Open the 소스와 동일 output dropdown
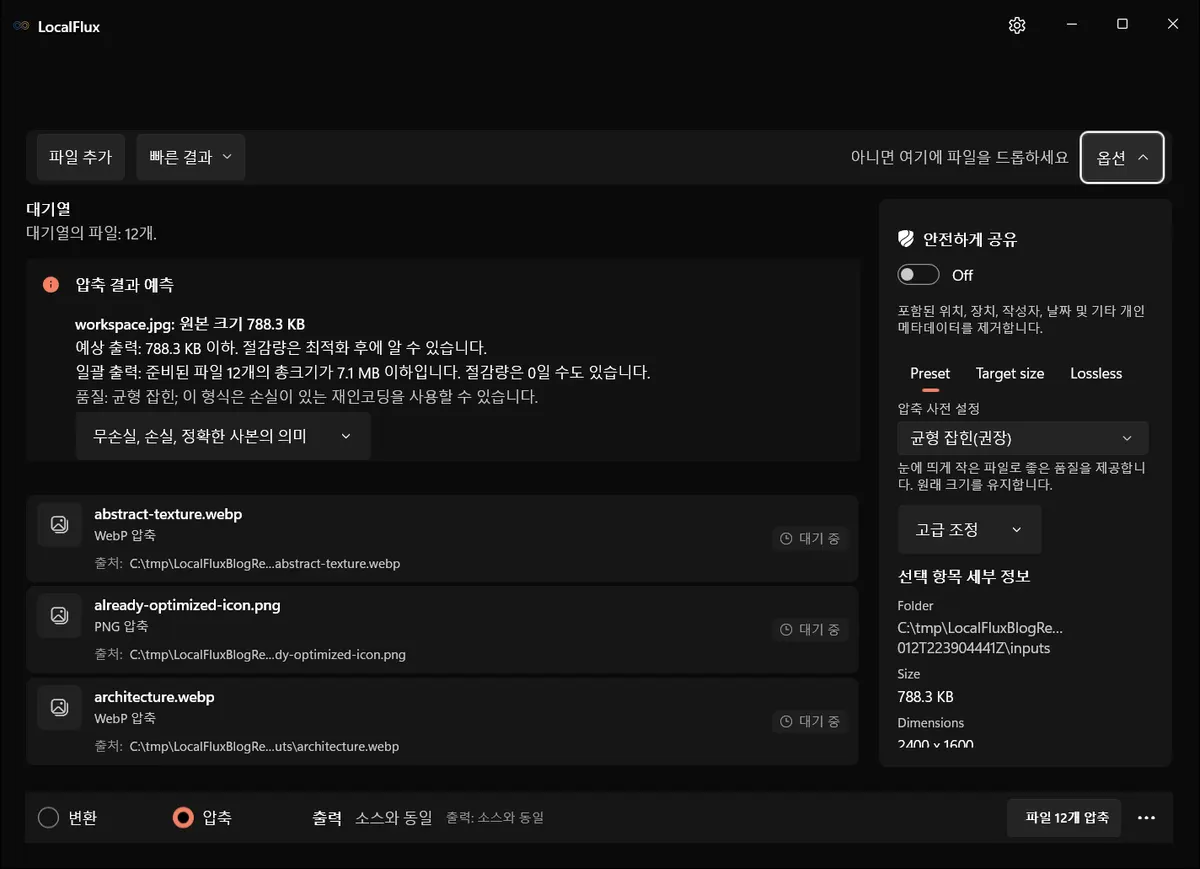Viewport: 1200px width, 869px height. point(394,817)
